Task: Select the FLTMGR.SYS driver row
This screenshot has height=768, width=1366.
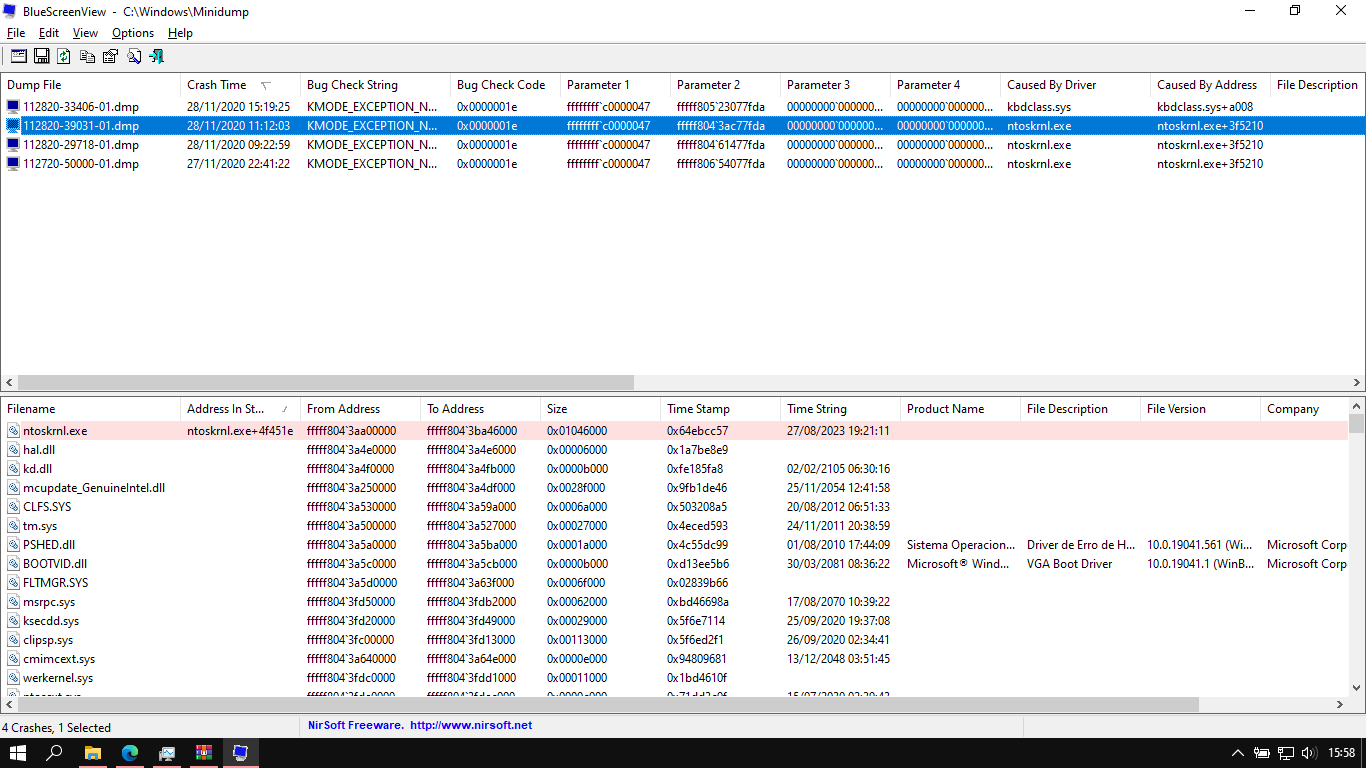Action: (x=674, y=583)
